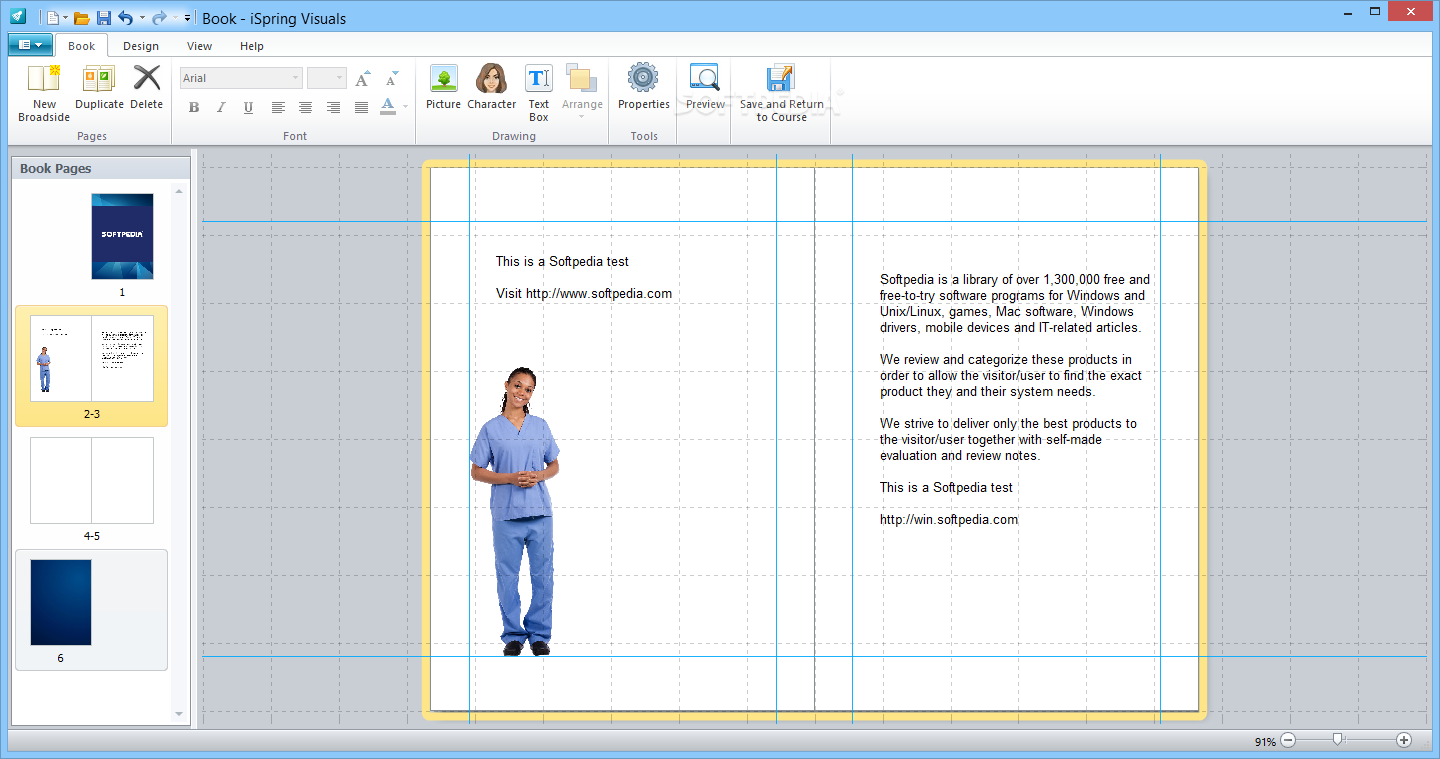Click up arrow of Book Pages scrollbar
1440x759 pixels.
[x=180, y=190]
